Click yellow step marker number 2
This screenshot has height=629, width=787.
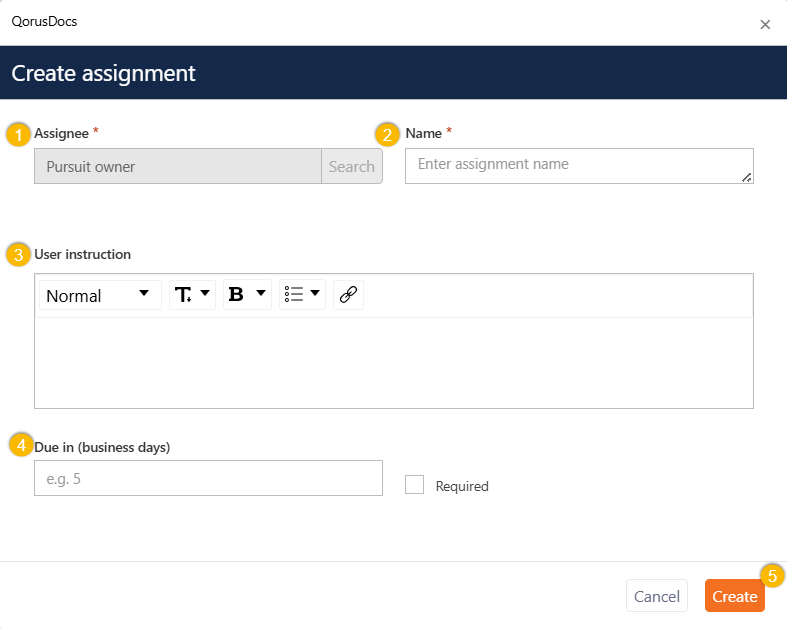click(387, 134)
